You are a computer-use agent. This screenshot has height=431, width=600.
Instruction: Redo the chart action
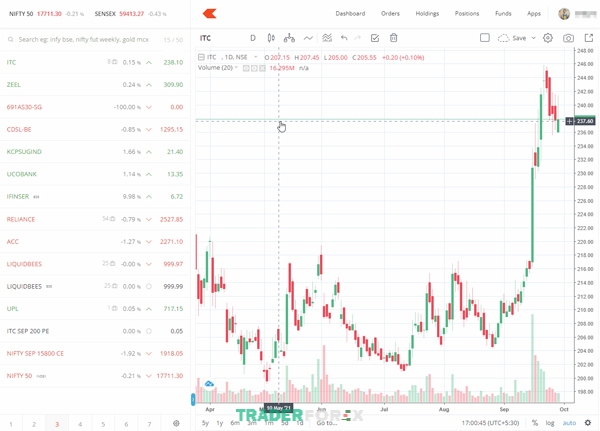[x=357, y=38]
